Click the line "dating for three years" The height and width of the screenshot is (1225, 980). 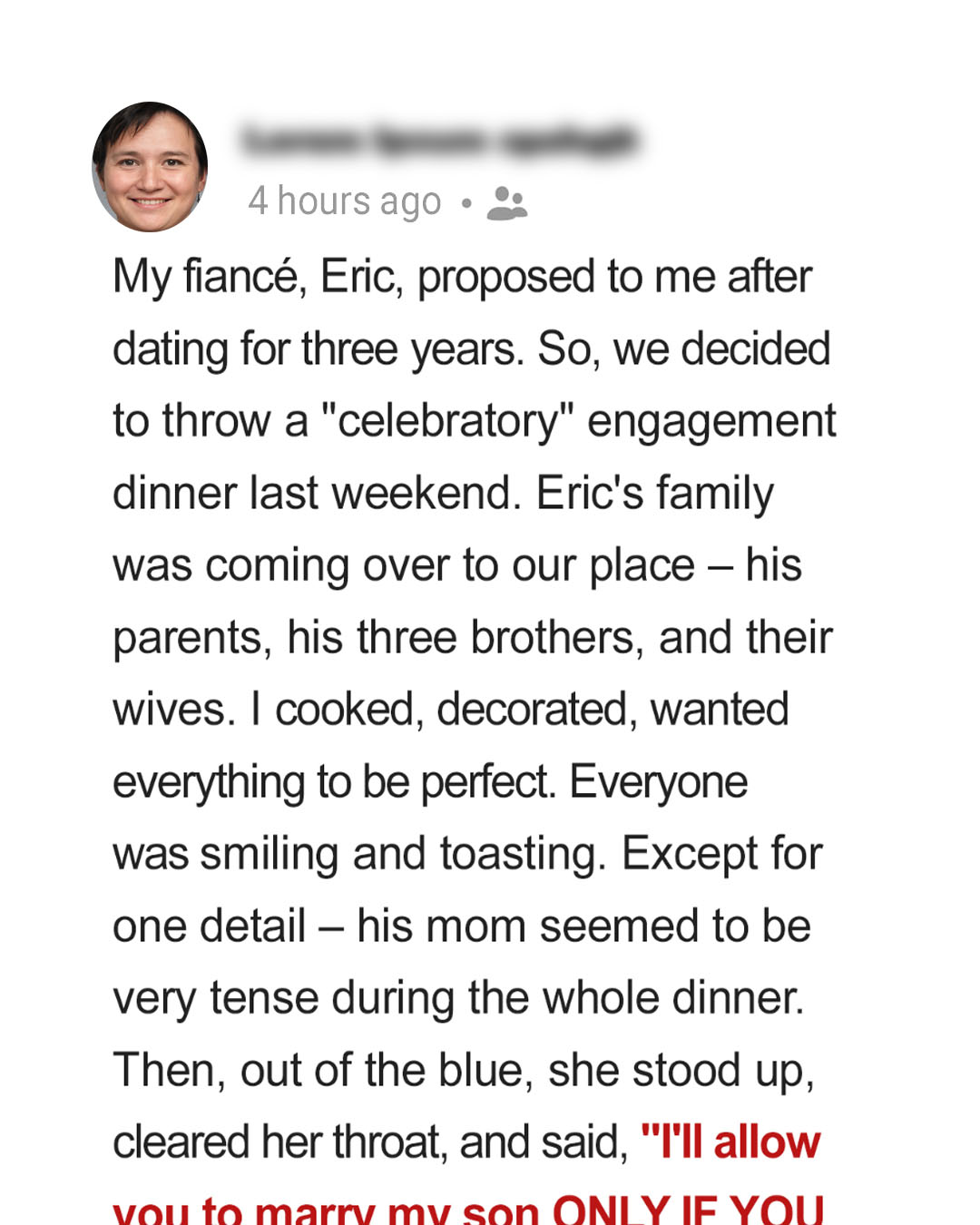[x=318, y=350]
